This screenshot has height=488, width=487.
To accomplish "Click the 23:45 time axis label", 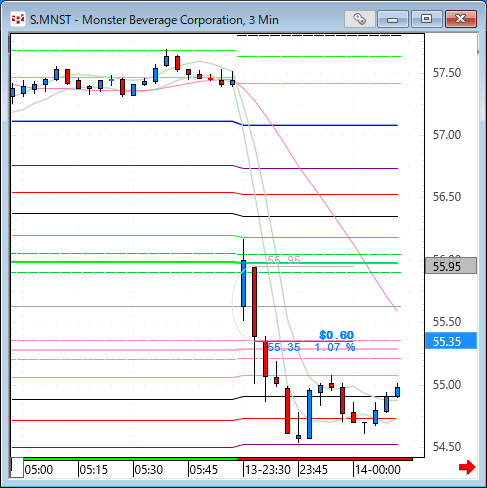I will tap(314, 470).
